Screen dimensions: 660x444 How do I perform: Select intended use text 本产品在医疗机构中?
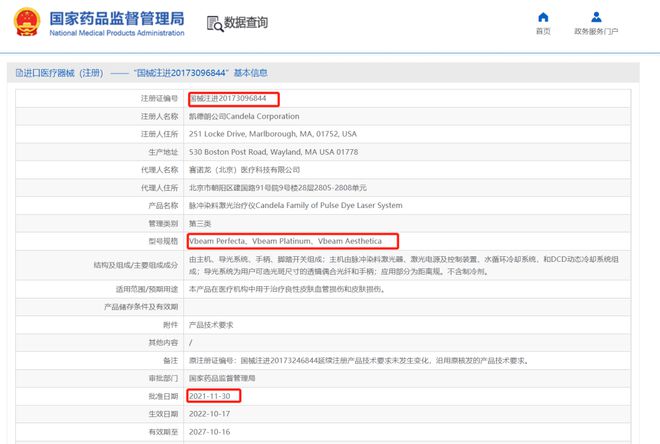287,289
